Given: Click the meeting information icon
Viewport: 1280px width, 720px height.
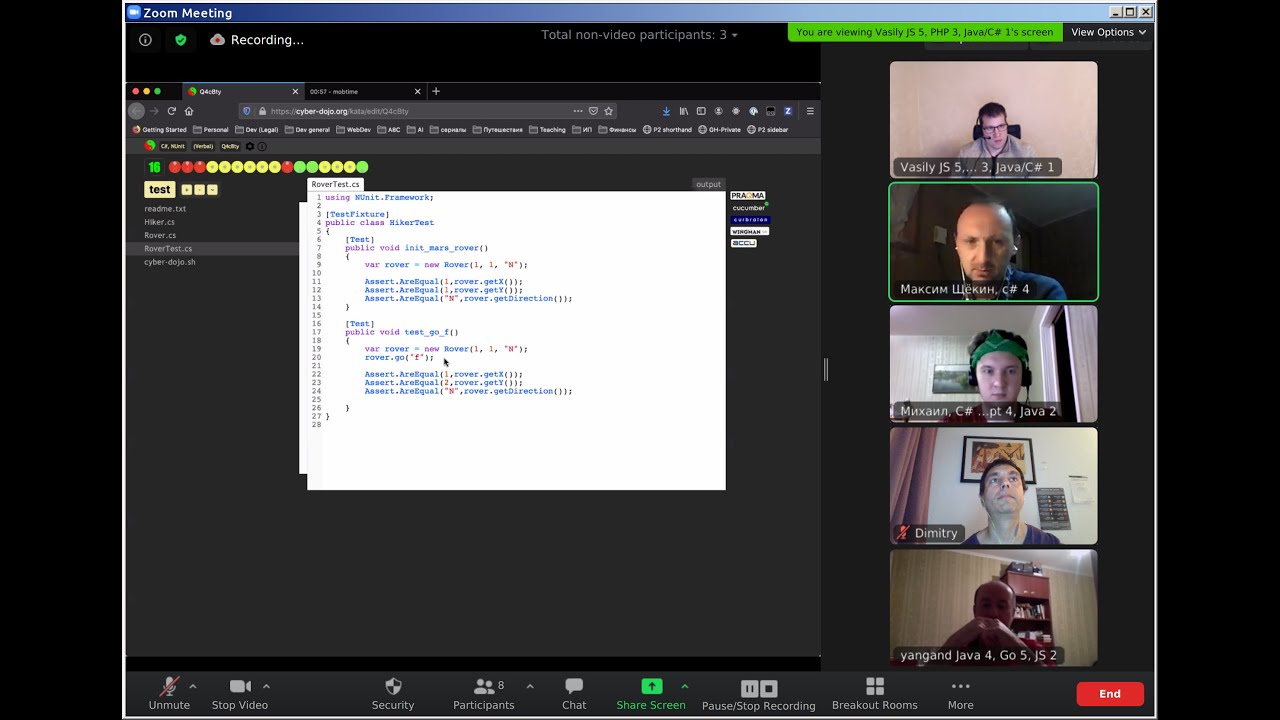Looking at the screenshot, I should click(x=145, y=40).
